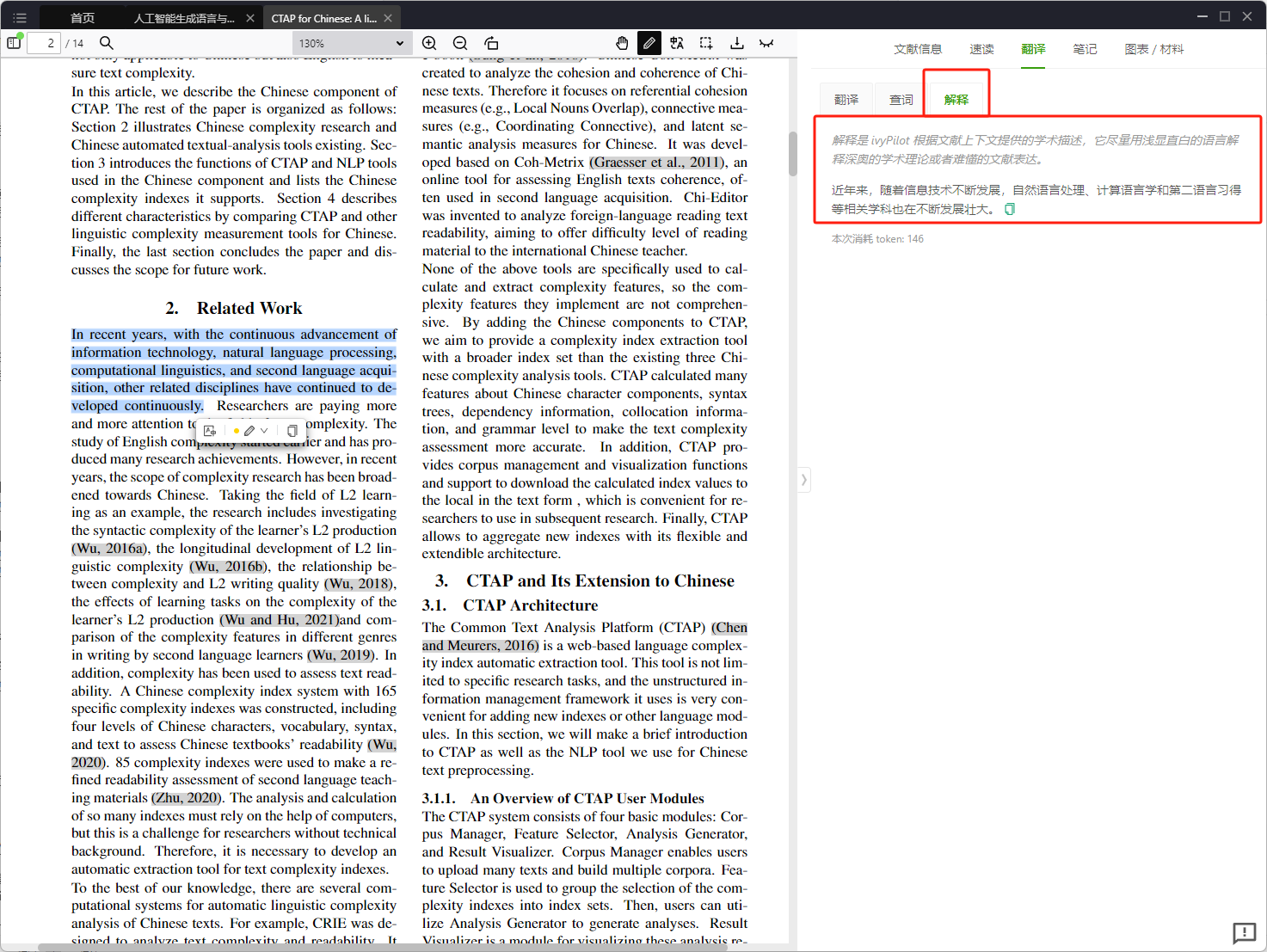This screenshot has width=1267, height=952.
Task: Open citation (Wu, 2019)
Action: (x=341, y=654)
